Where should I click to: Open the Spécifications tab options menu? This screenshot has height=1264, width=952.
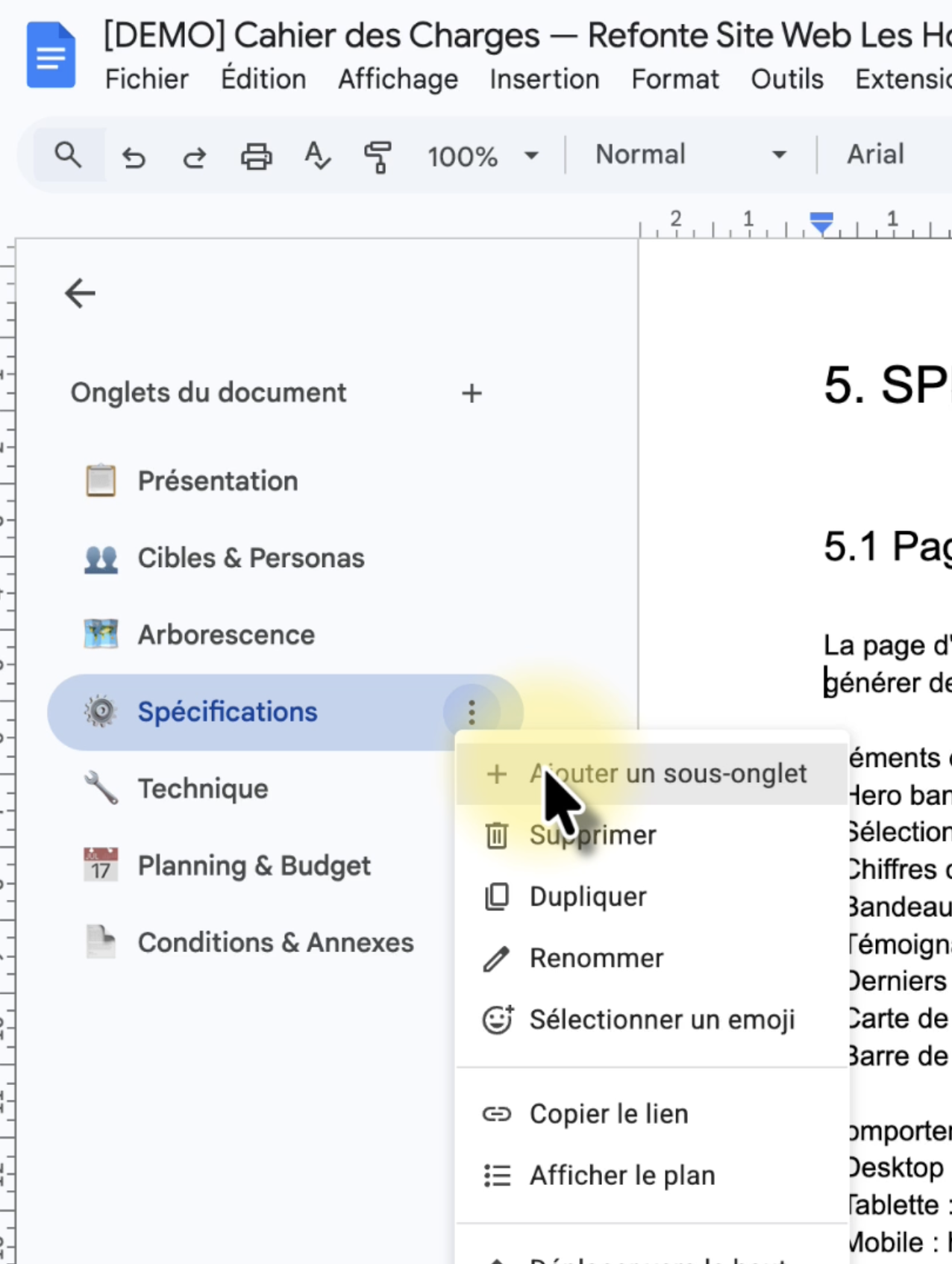(x=472, y=713)
